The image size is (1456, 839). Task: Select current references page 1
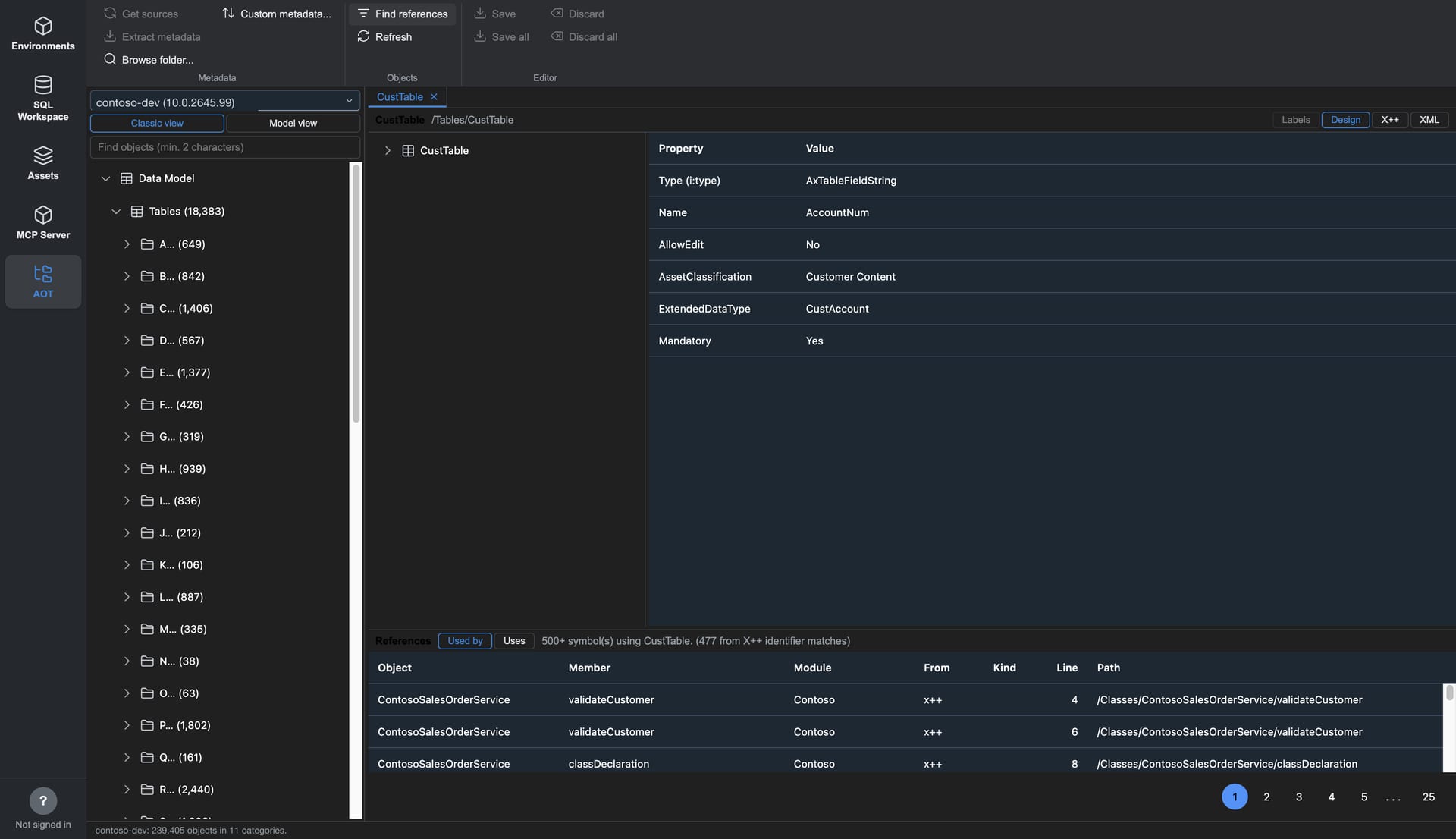1234,797
